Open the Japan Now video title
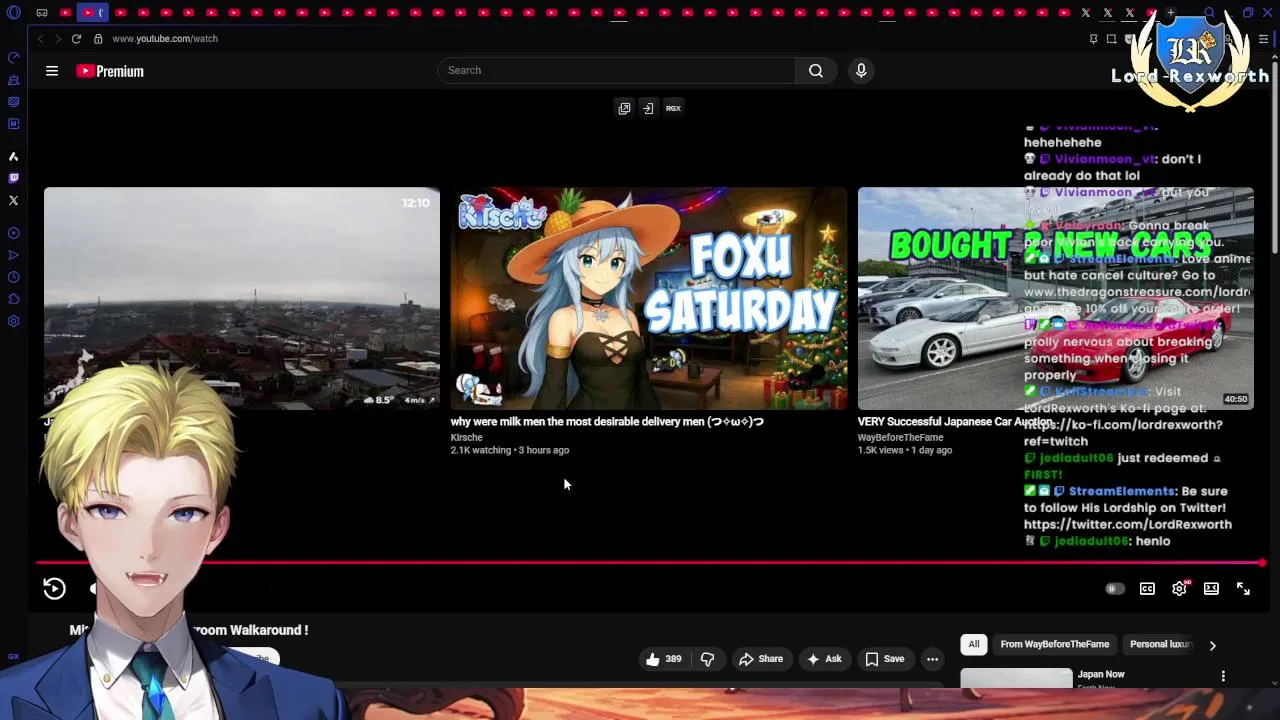This screenshot has height=720, width=1280. pos(1101,675)
